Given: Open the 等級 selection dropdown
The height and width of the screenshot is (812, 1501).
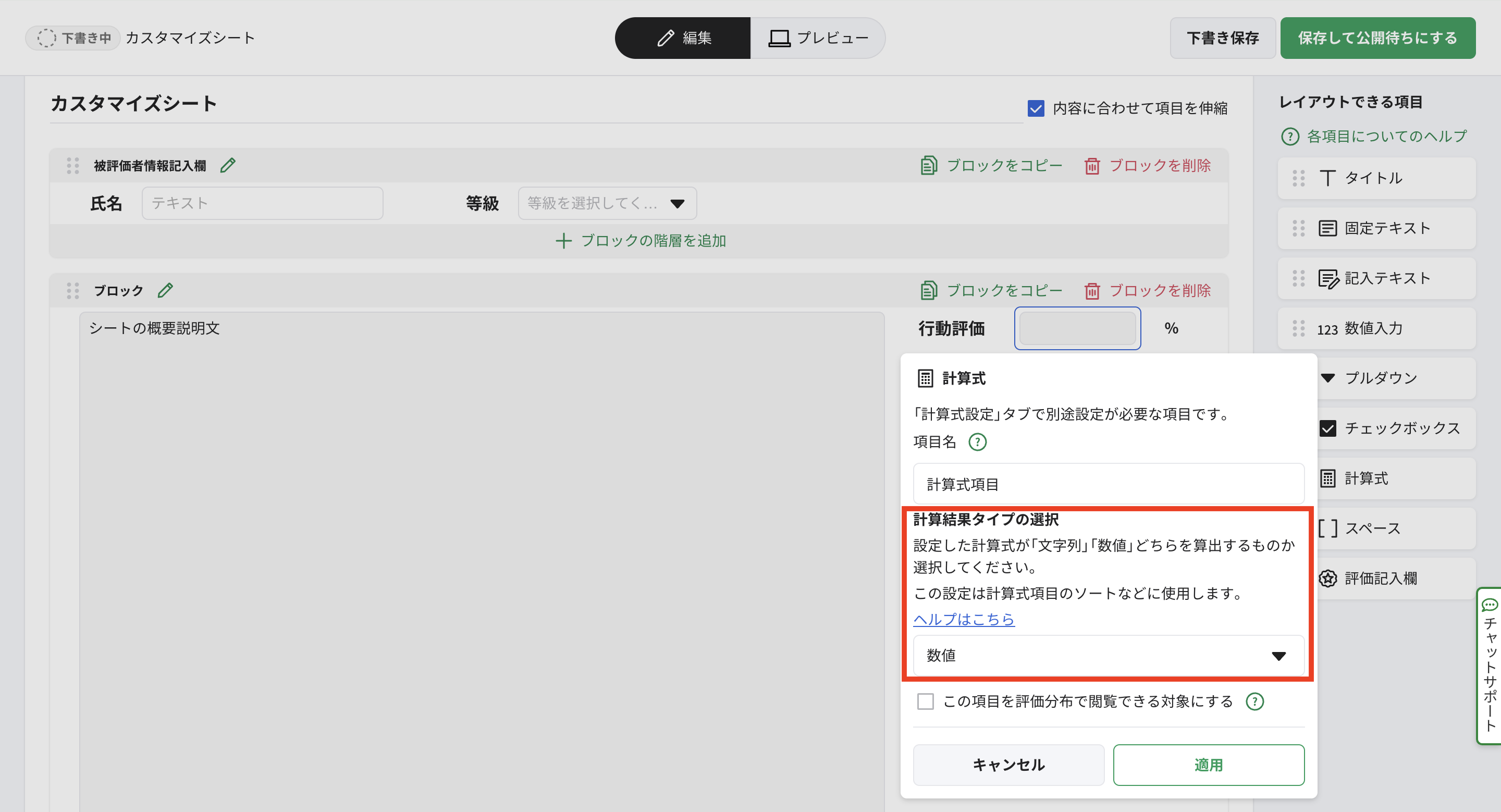Looking at the screenshot, I should tap(607, 203).
